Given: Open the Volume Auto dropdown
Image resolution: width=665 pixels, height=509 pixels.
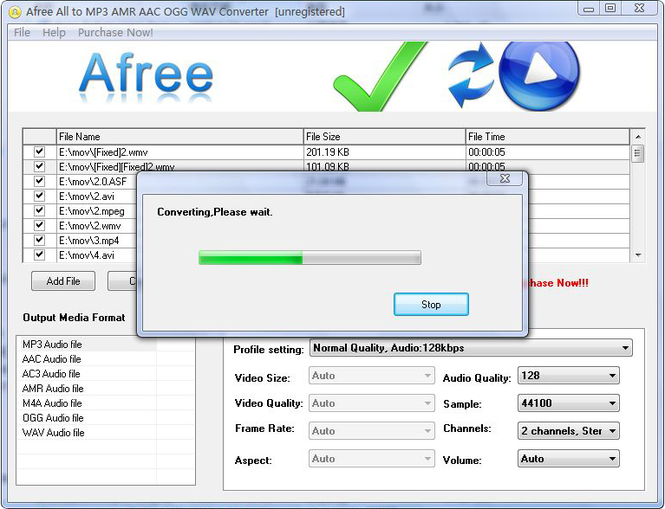Looking at the screenshot, I should [568, 459].
